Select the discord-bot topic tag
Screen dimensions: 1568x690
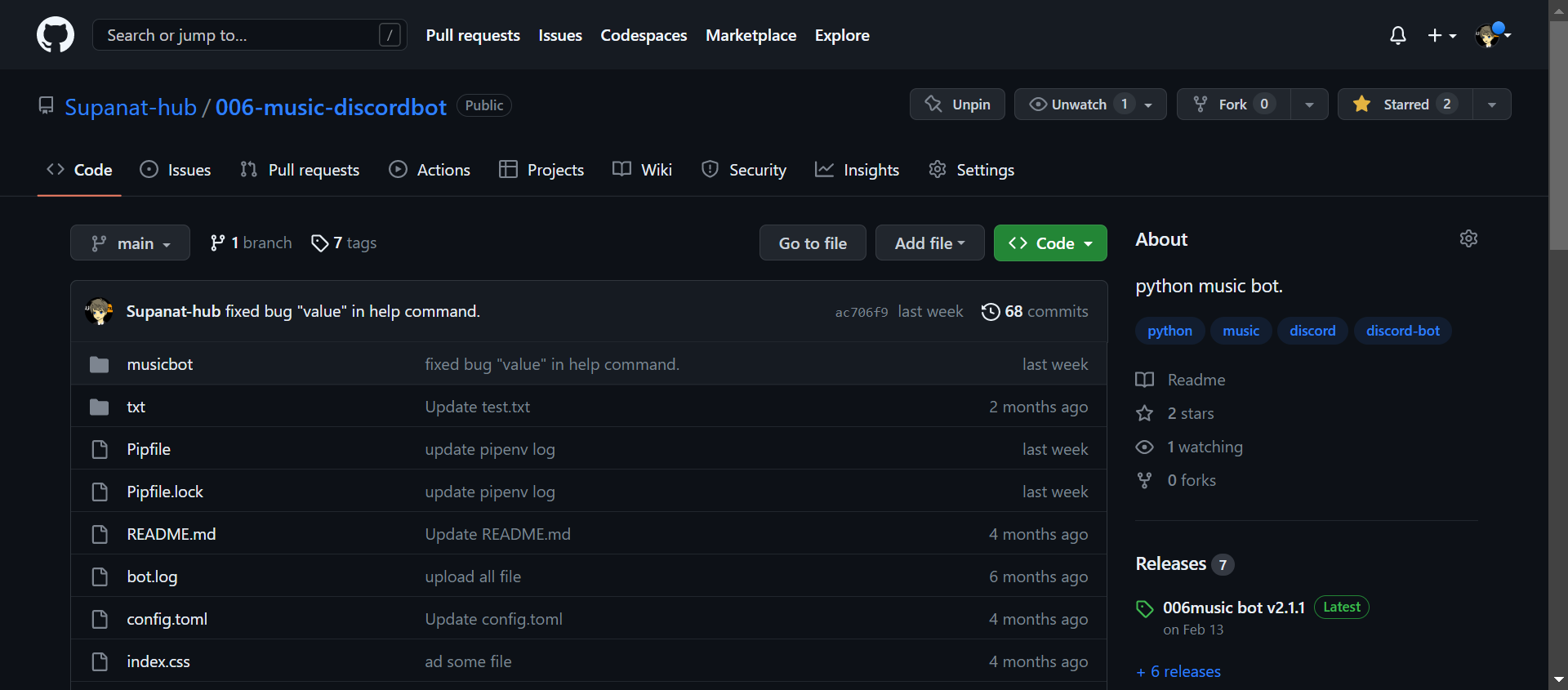(1403, 331)
